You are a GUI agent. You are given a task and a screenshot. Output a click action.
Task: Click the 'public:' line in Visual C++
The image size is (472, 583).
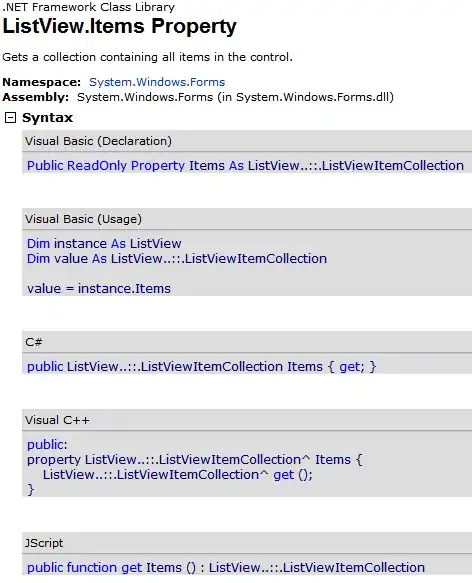pos(47,444)
